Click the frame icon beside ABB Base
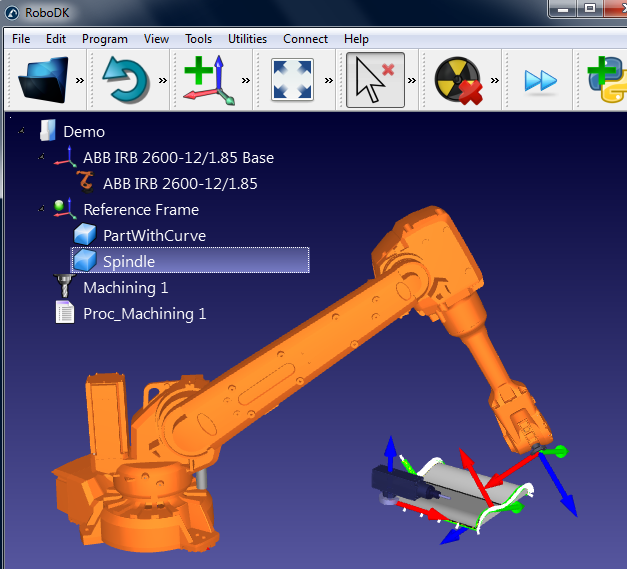 (x=65, y=156)
